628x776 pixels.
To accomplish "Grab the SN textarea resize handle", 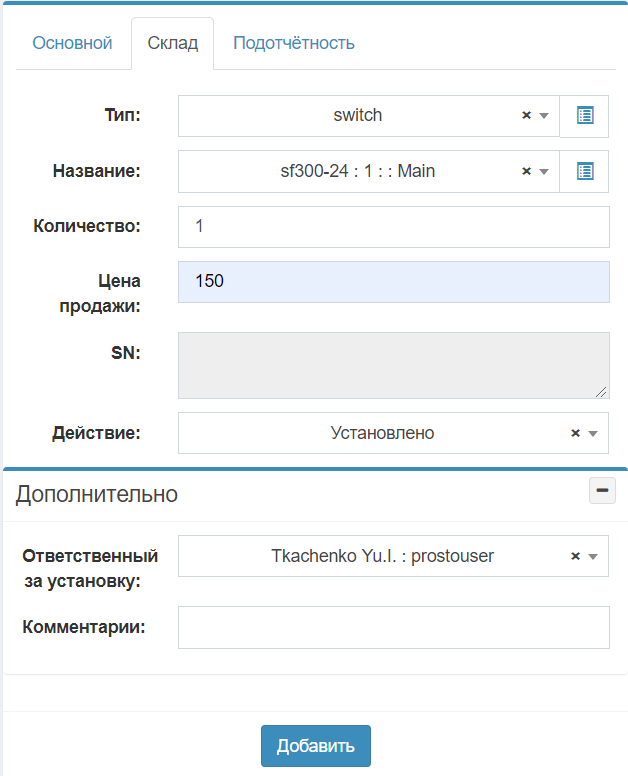I will click(x=603, y=393).
